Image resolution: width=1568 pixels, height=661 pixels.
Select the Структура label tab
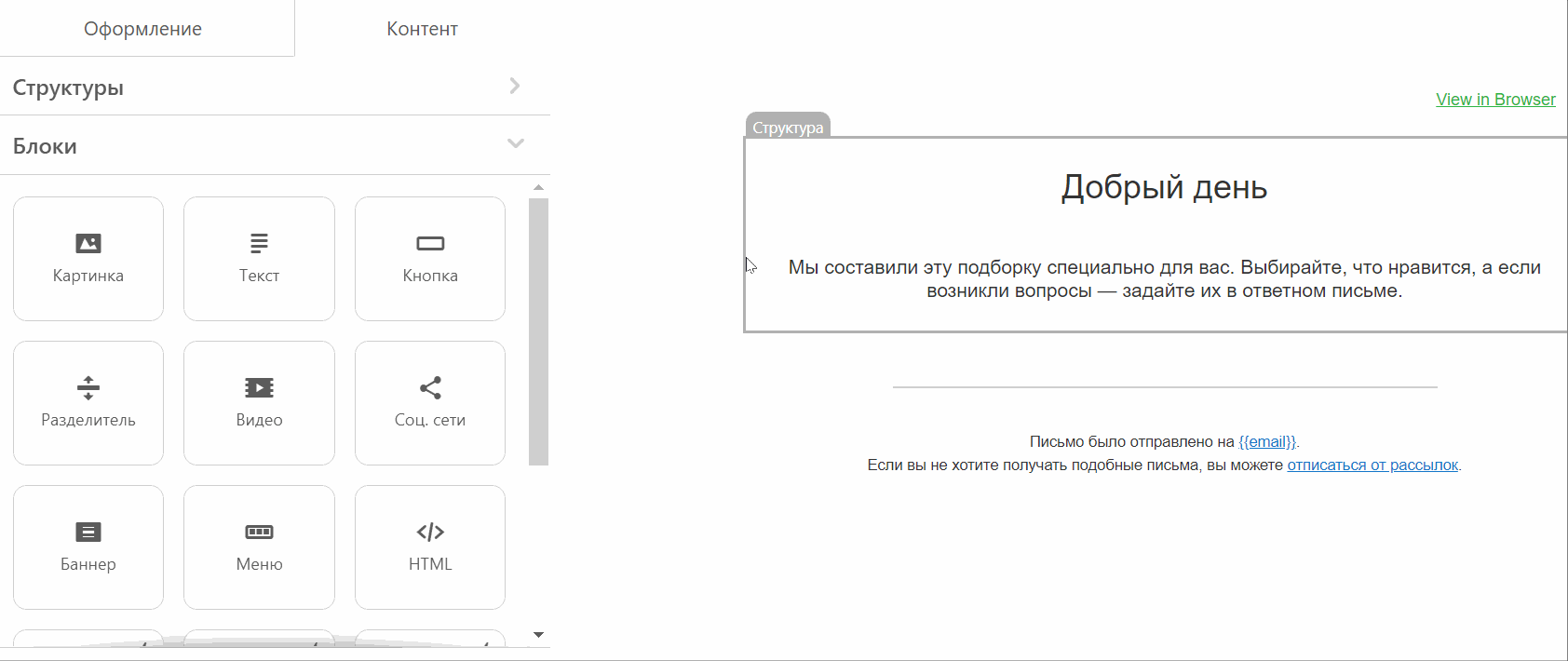[788, 127]
